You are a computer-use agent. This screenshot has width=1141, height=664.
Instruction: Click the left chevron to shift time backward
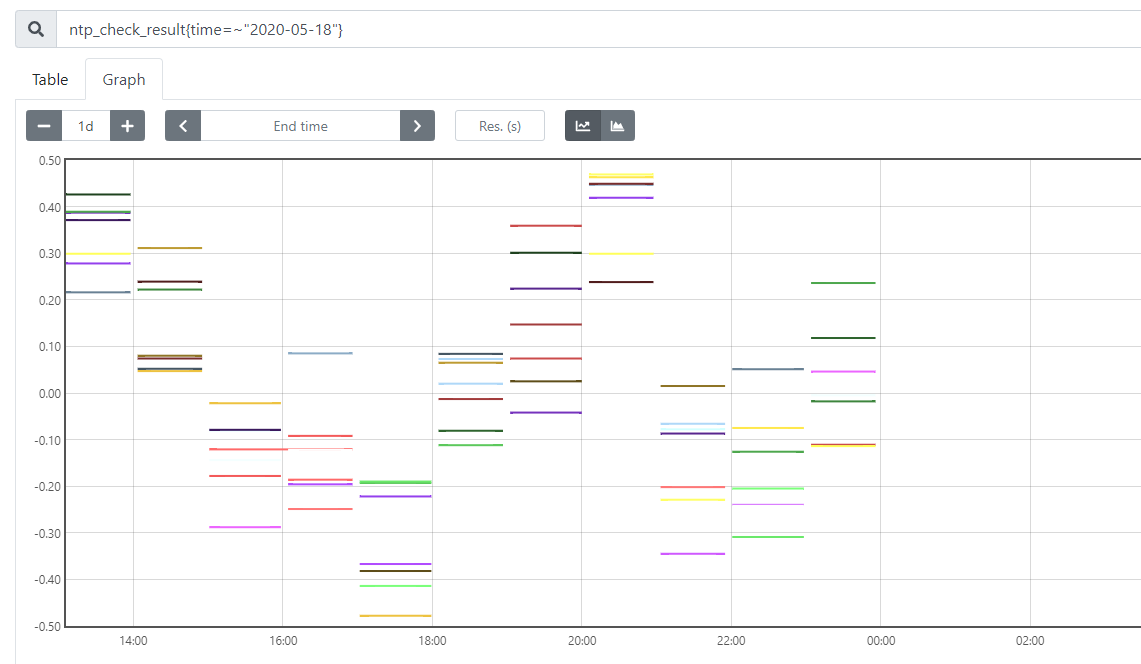click(x=183, y=125)
